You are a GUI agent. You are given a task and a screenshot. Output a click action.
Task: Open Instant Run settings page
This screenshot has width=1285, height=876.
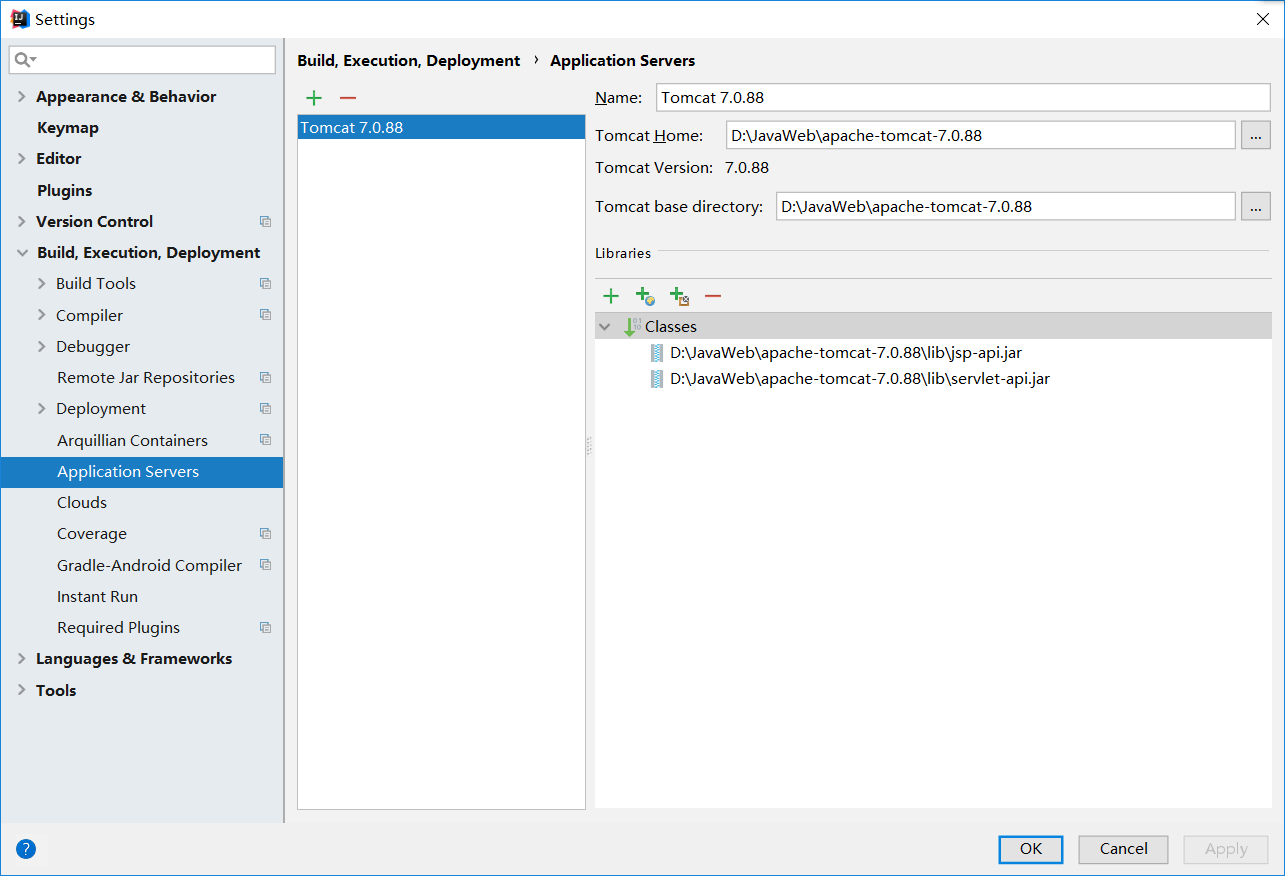pos(97,597)
